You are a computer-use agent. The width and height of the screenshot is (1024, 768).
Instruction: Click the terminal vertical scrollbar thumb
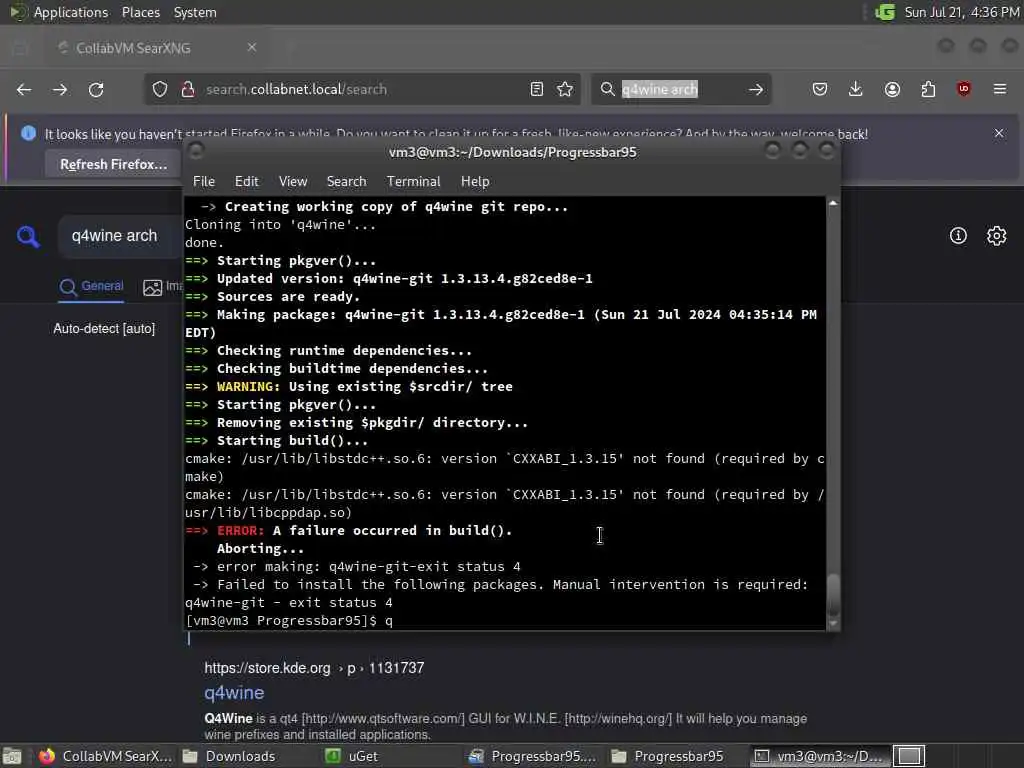(833, 595)
